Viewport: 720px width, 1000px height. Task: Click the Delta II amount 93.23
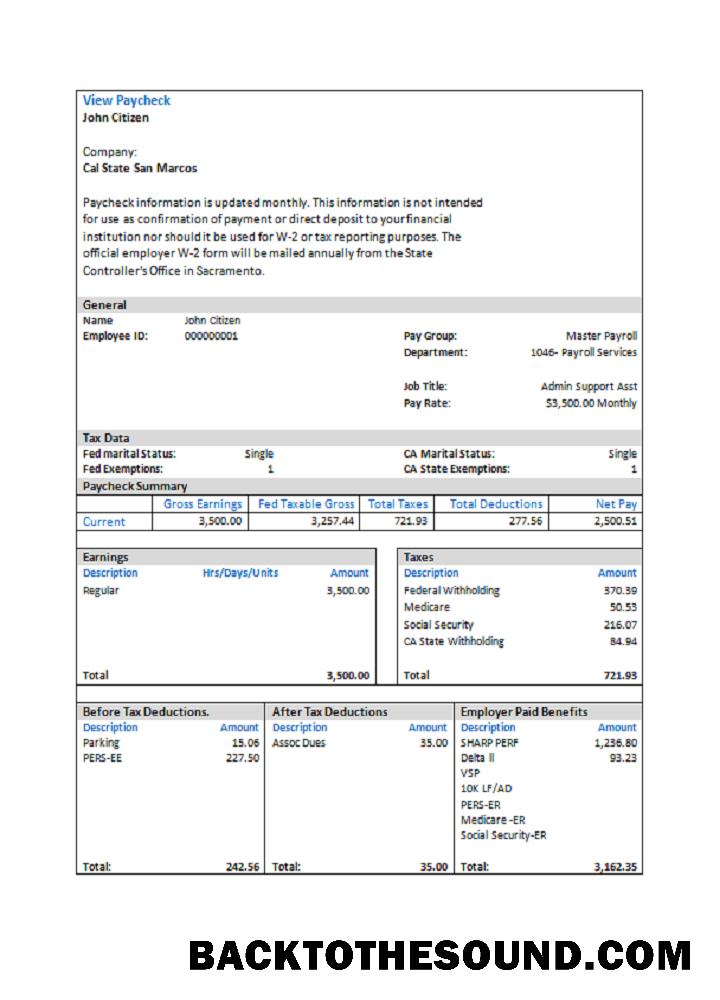[623, 758]
